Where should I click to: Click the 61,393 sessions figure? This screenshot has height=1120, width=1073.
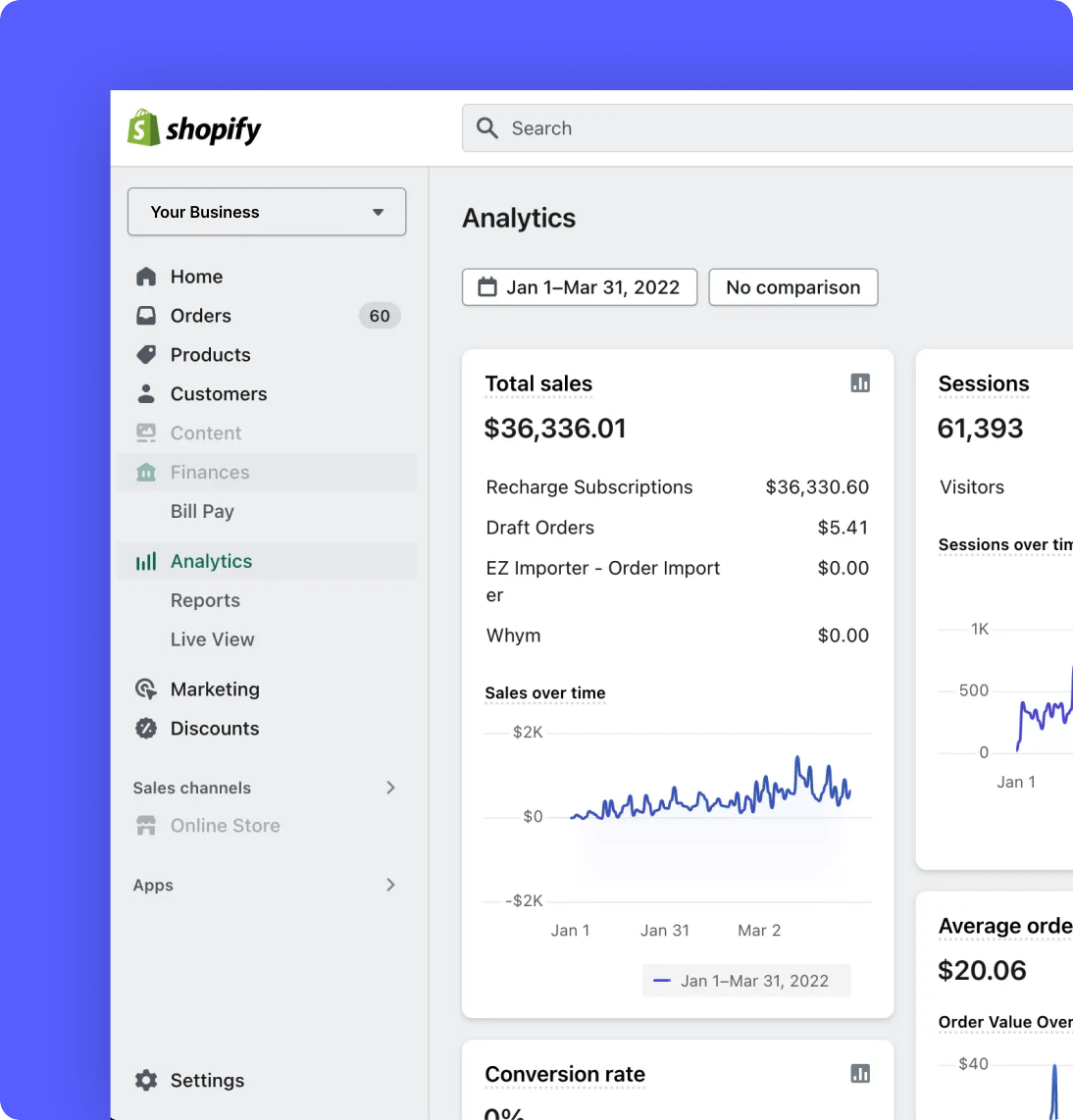click(980, 429)
